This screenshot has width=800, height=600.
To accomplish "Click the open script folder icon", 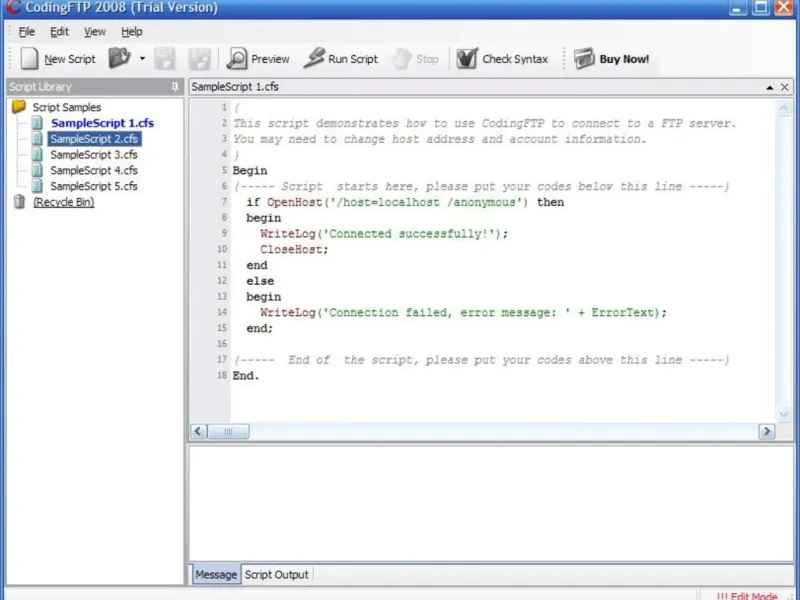I will click(119, 59).
